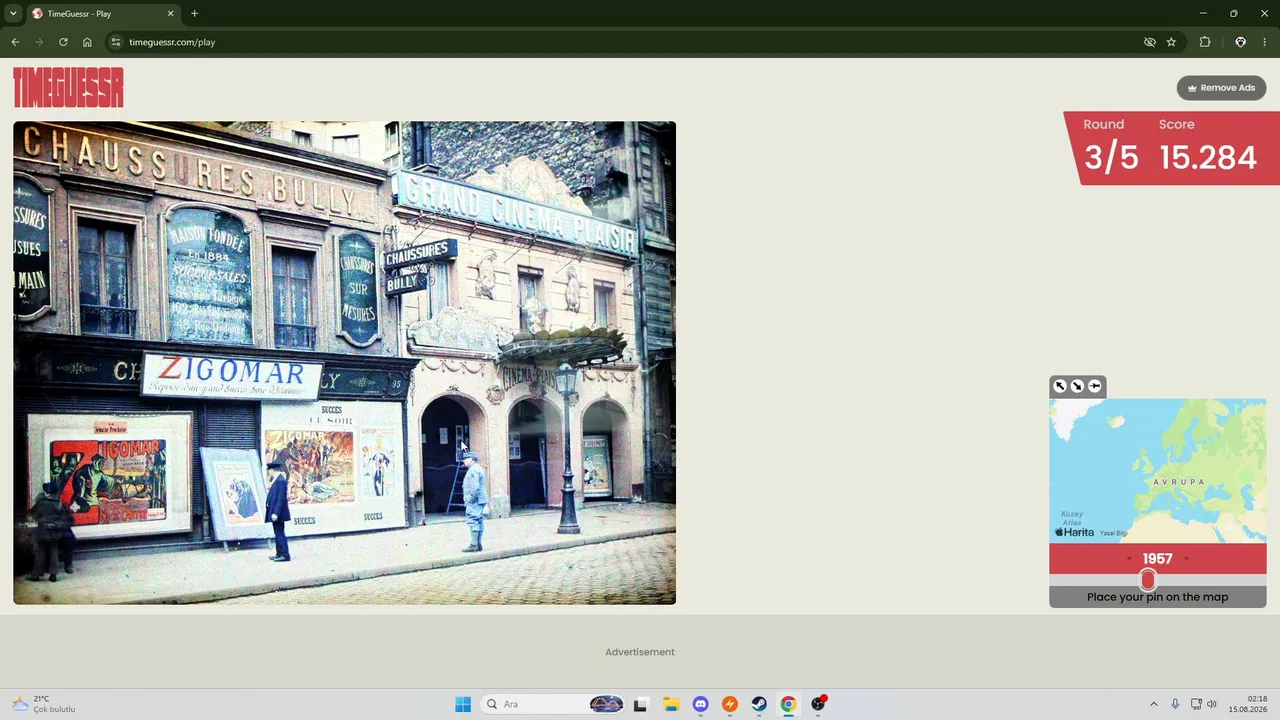
Task: Click the Remove Ads button
Action: pyautogui.click(x=1221, y=88)
